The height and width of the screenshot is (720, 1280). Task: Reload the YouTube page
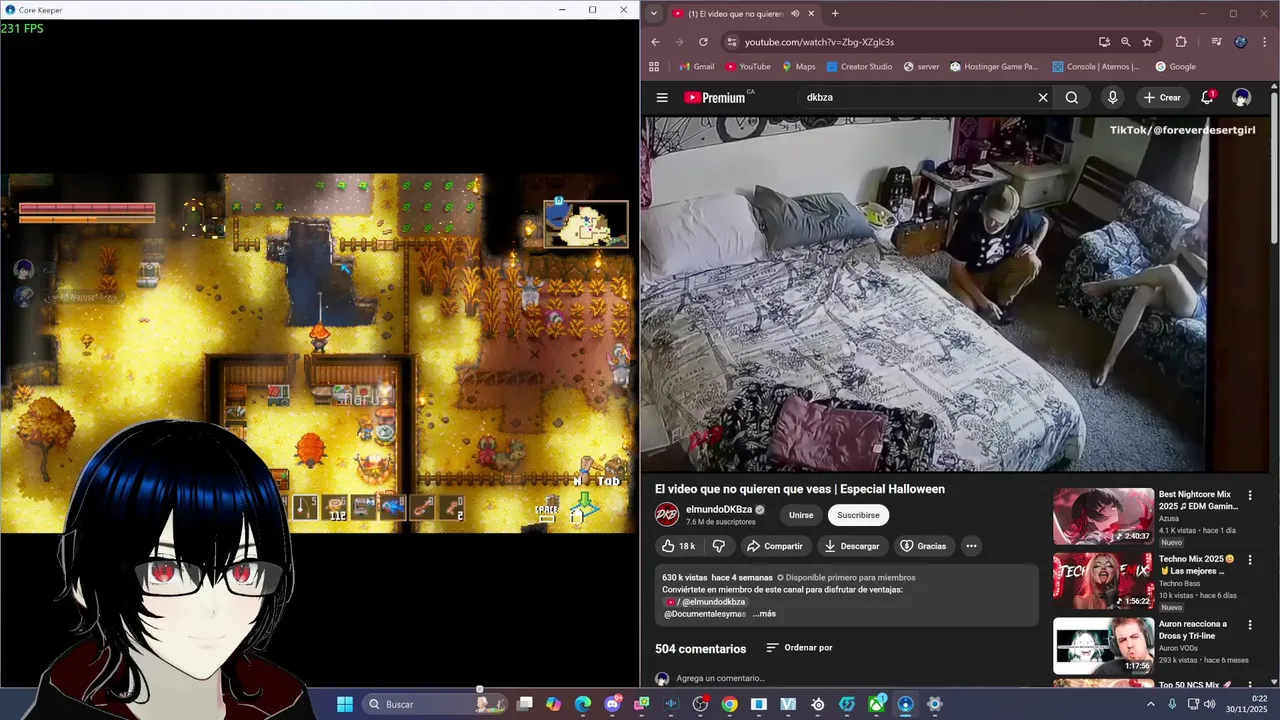703,42
